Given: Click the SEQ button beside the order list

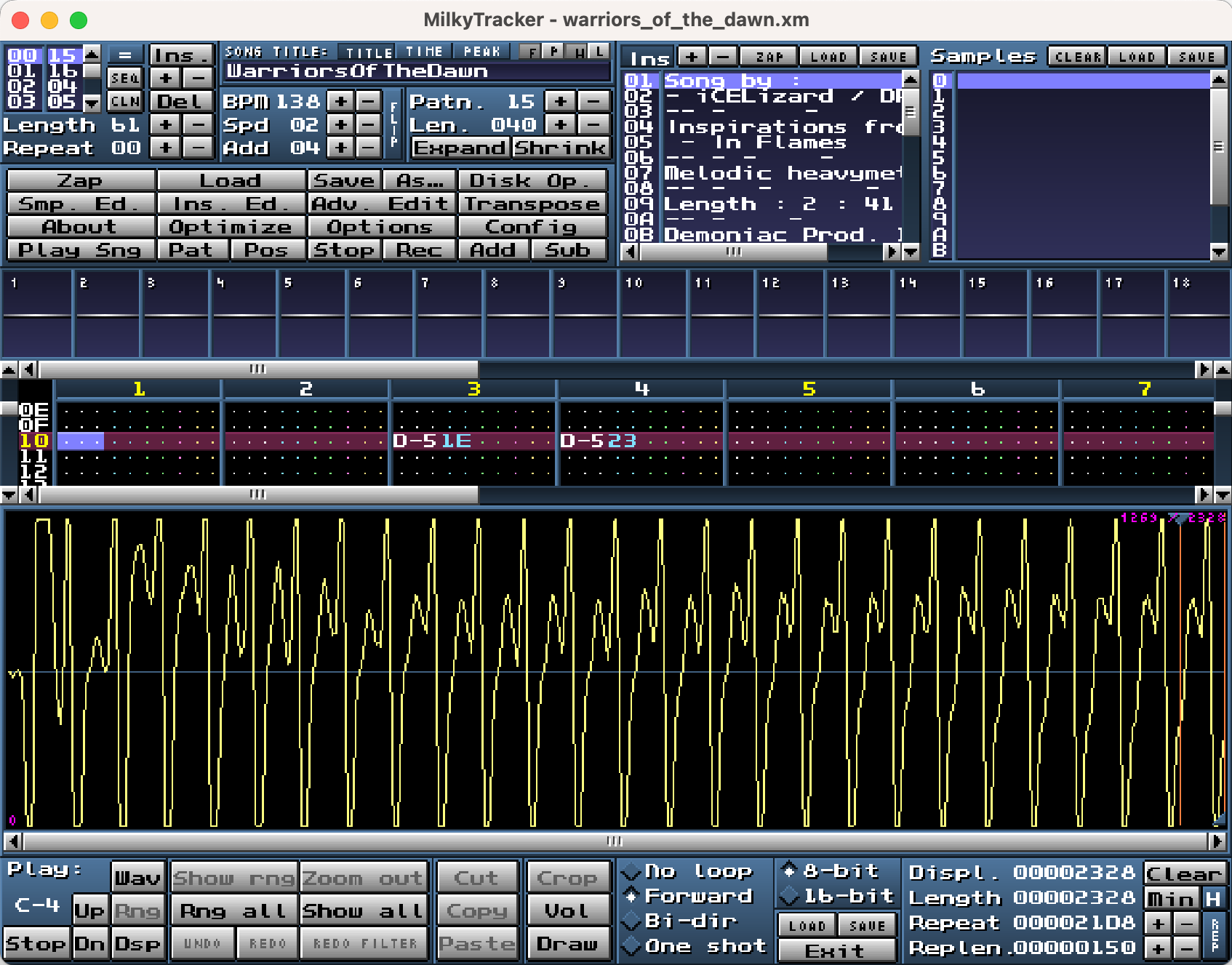Looking at the screenshot, I should click(x=125, y=78).
